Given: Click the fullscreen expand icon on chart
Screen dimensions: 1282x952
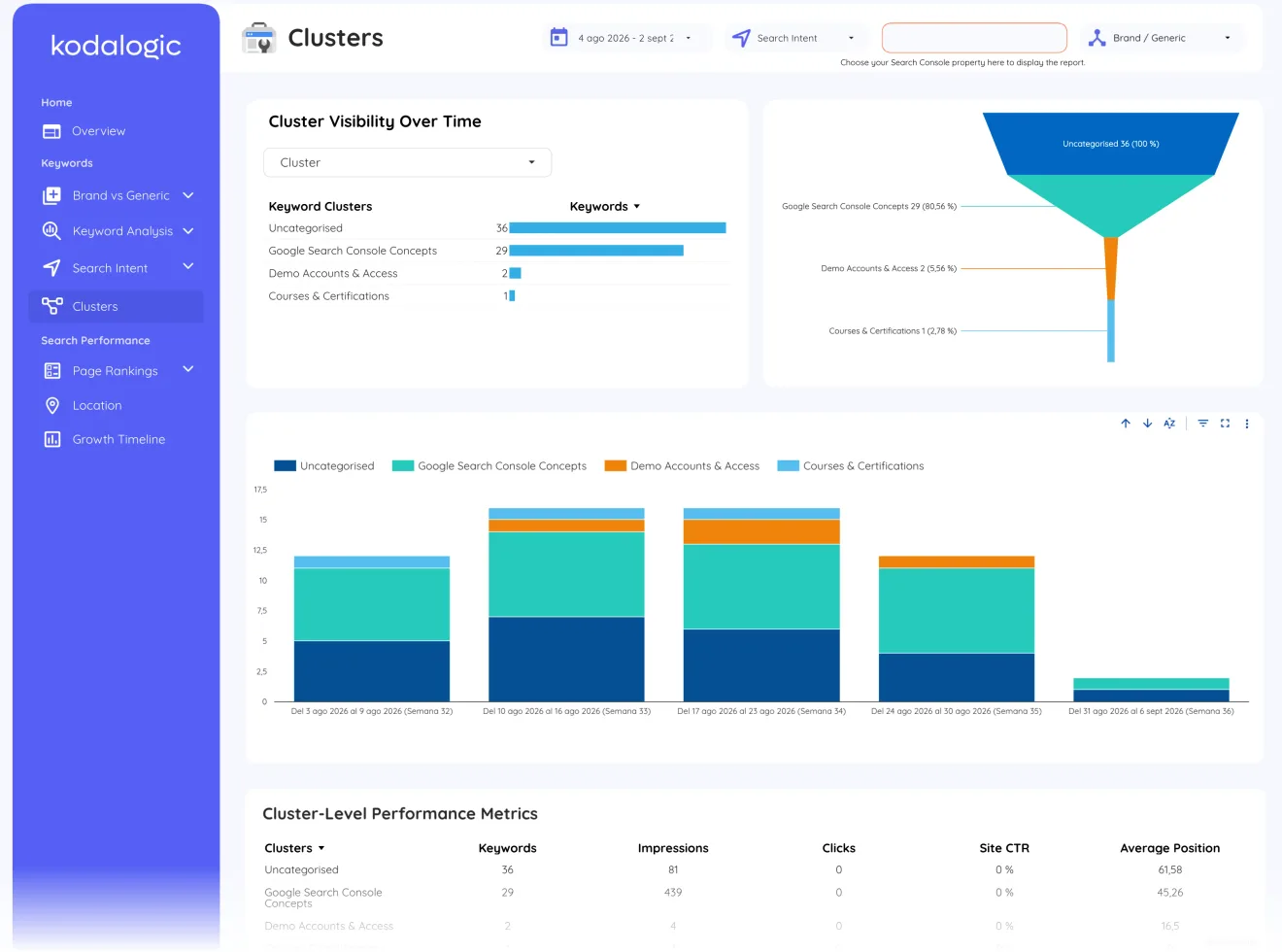Looking at the screenshot, I should click(1225, 424).
